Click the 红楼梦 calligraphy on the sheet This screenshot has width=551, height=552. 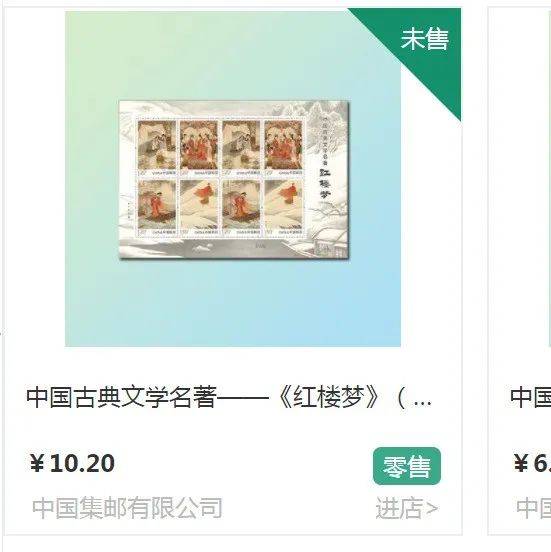click(324, 184)
